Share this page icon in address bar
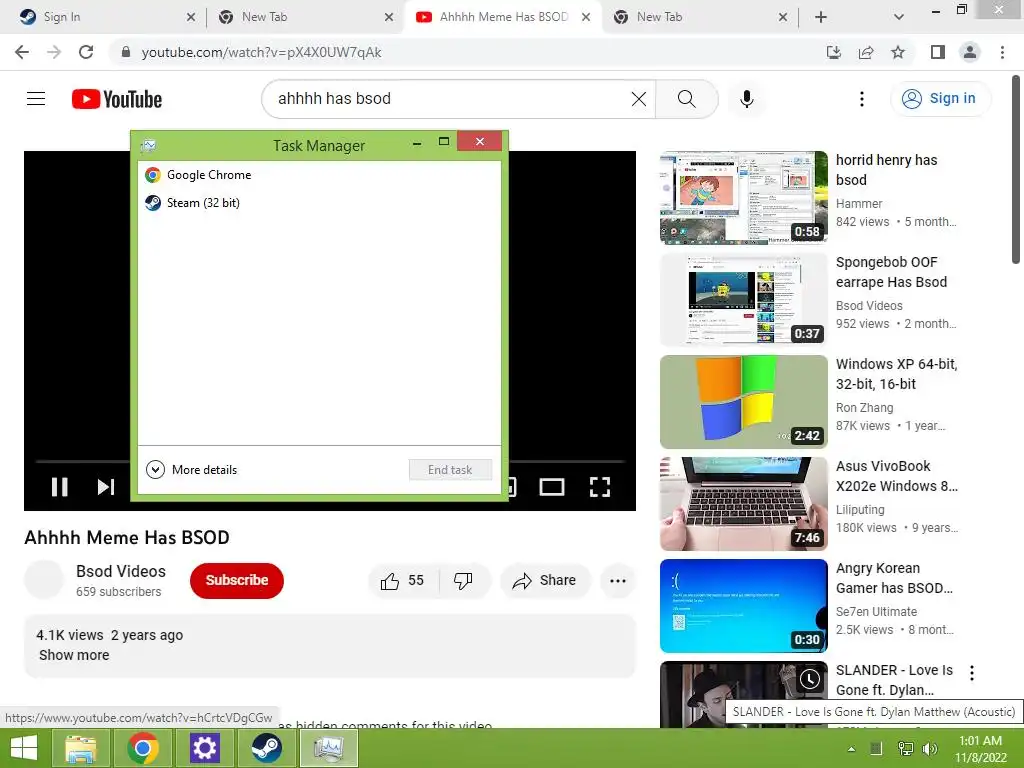 (x=866, y=52)
